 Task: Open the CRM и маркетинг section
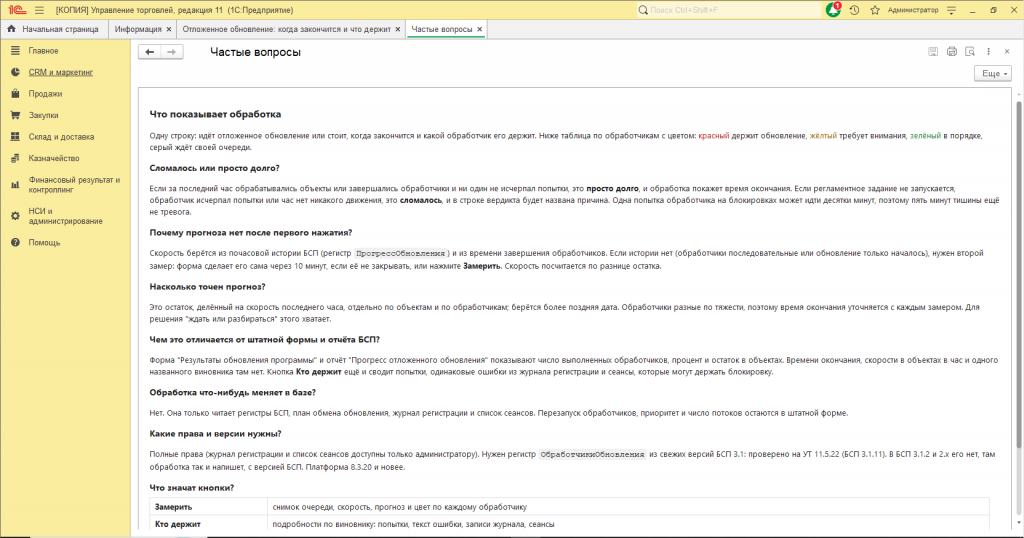click(61, 72)
